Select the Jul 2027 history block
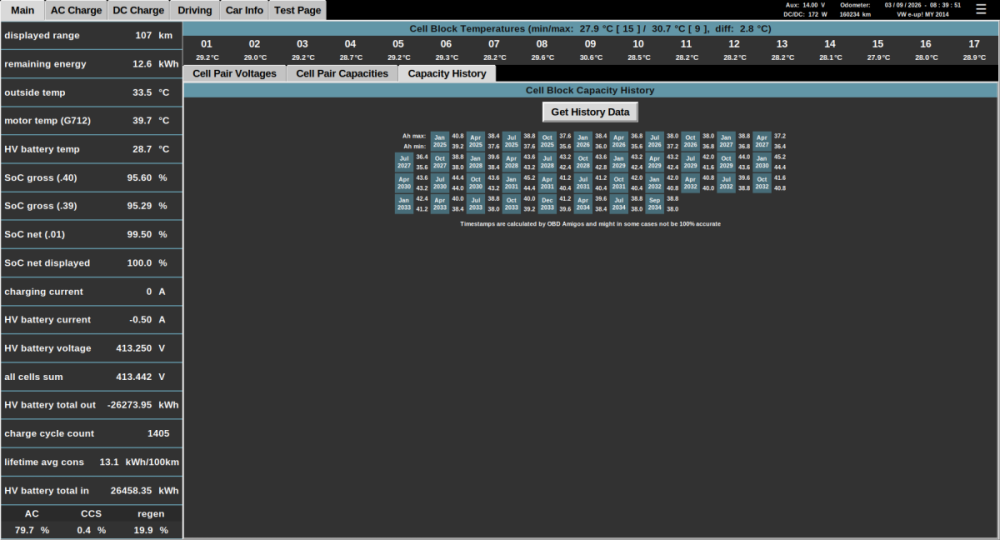Screen dimensions: 1000x540 coord(404,162)
